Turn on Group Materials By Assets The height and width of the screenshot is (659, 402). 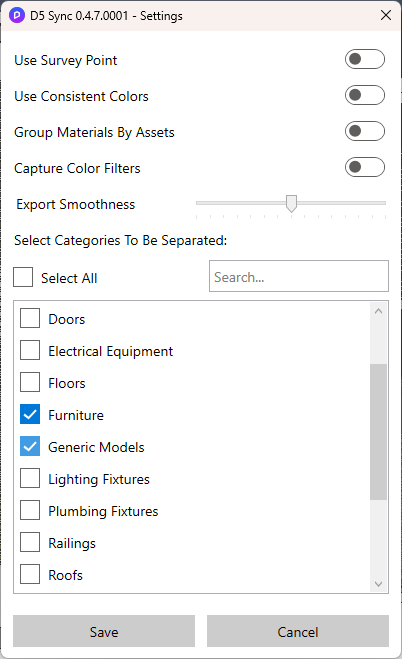click(365, 131)
